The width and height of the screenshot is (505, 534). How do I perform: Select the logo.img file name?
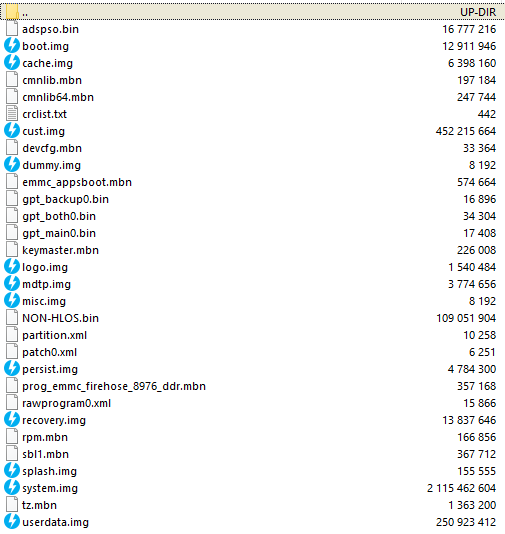(x=45, y=267)
